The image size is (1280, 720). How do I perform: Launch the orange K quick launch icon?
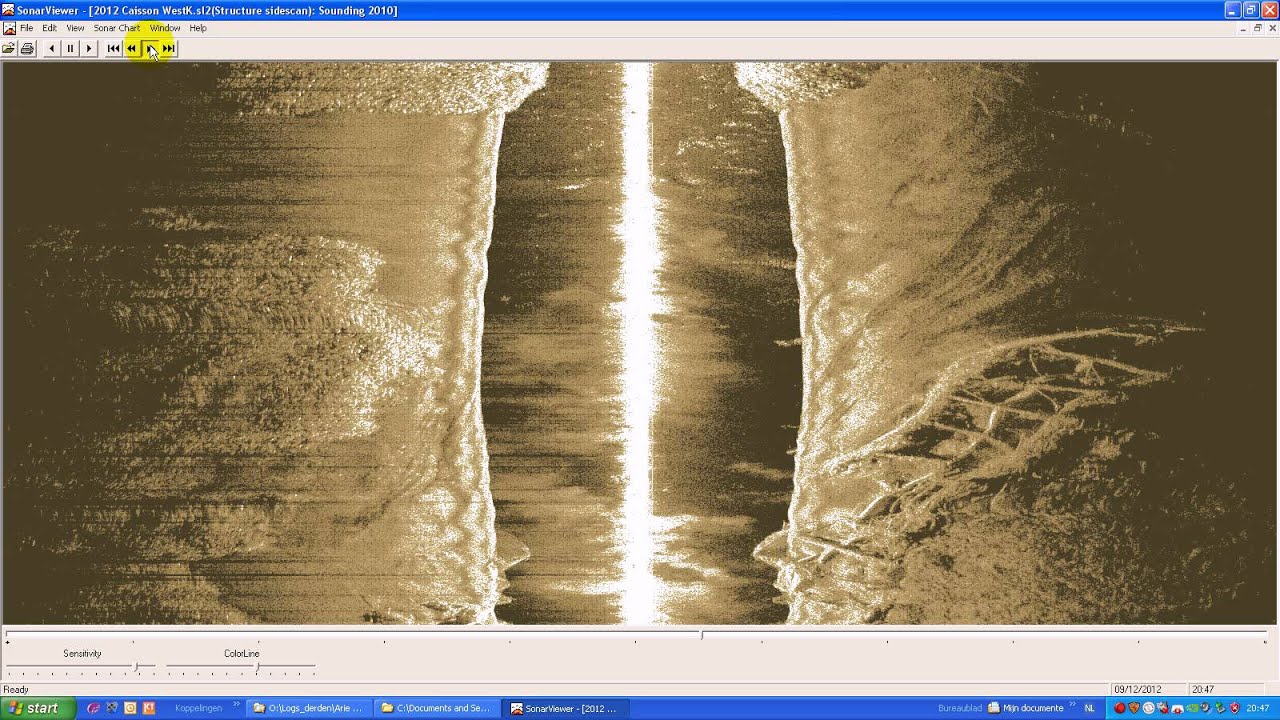point(148,708)
